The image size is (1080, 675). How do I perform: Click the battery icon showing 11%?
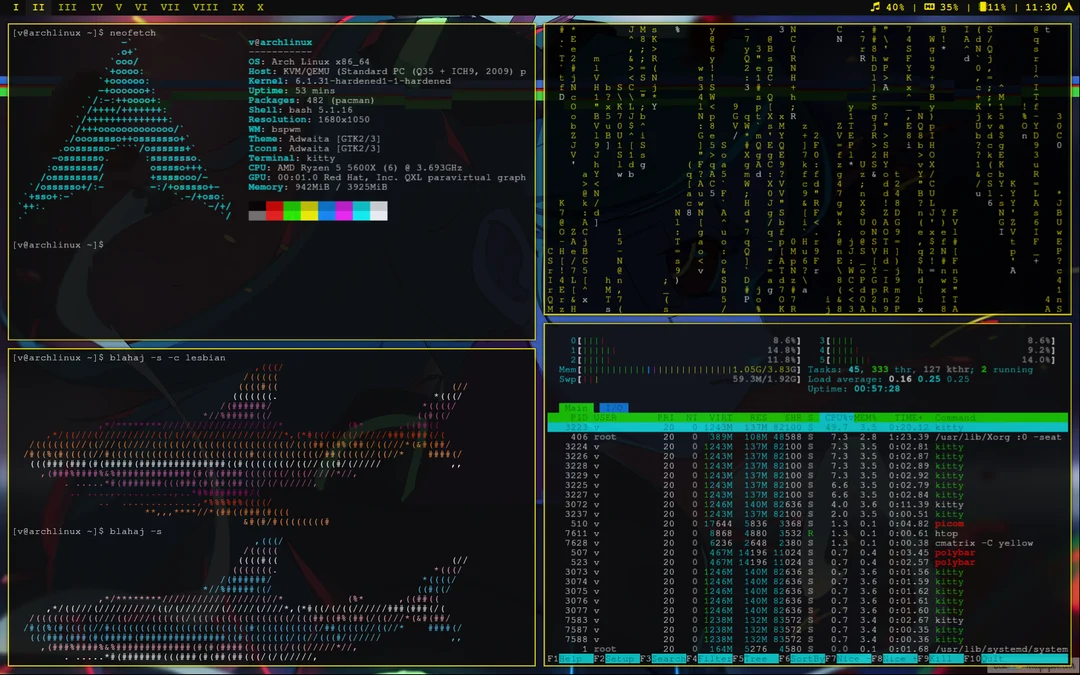point(985,8)
